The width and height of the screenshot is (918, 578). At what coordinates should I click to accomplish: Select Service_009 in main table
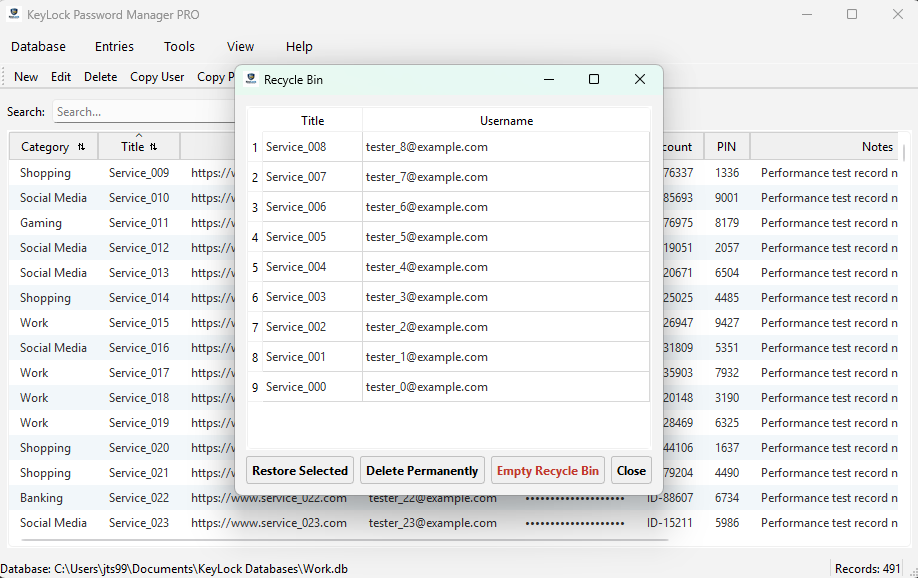point(139,173)
